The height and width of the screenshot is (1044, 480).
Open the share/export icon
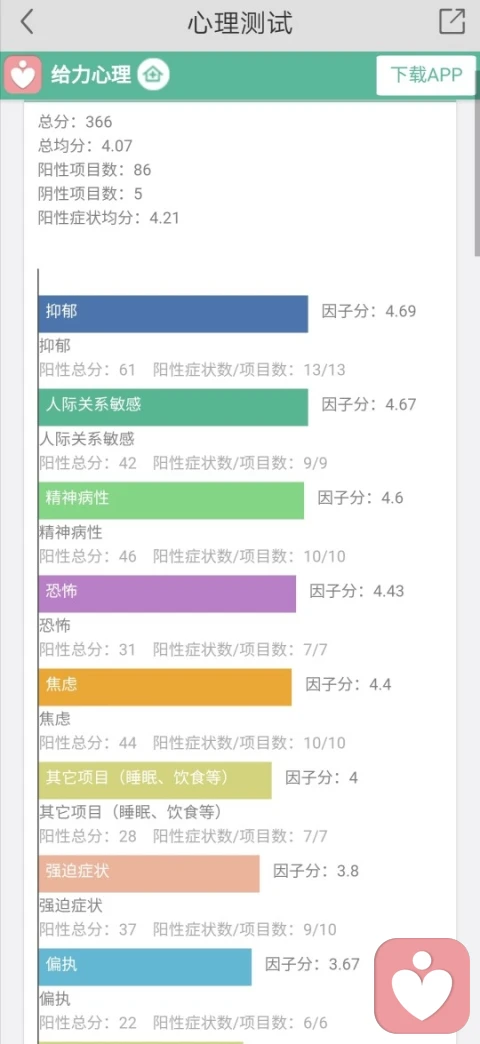click(452, 22)
